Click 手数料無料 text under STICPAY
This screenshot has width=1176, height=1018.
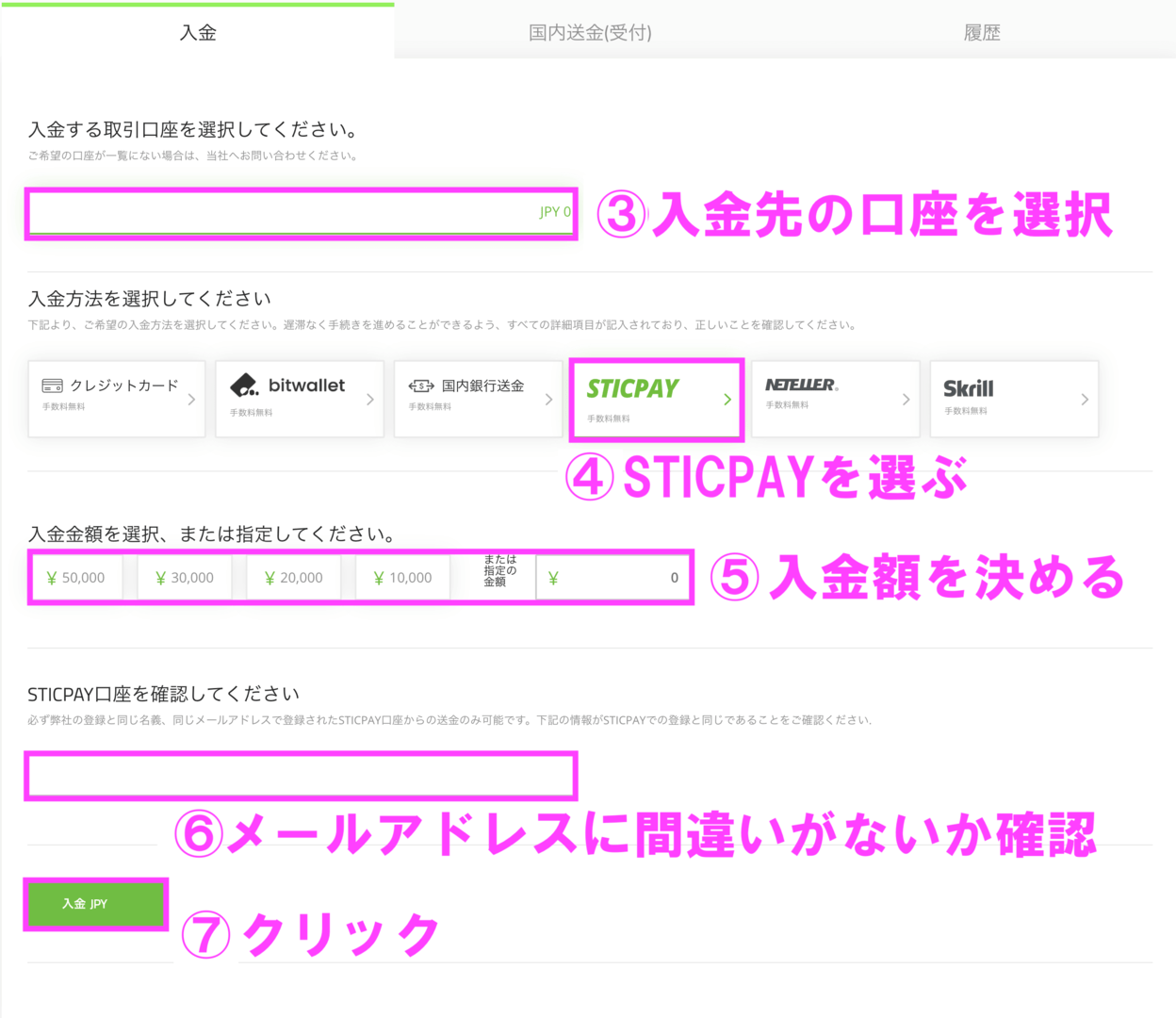tap(609, 419)
